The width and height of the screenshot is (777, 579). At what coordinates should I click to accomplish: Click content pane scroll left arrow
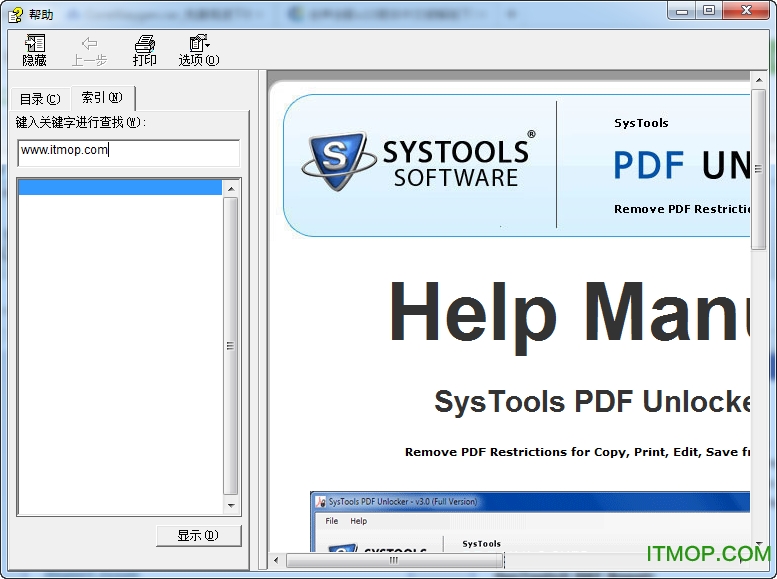[276, 561]
